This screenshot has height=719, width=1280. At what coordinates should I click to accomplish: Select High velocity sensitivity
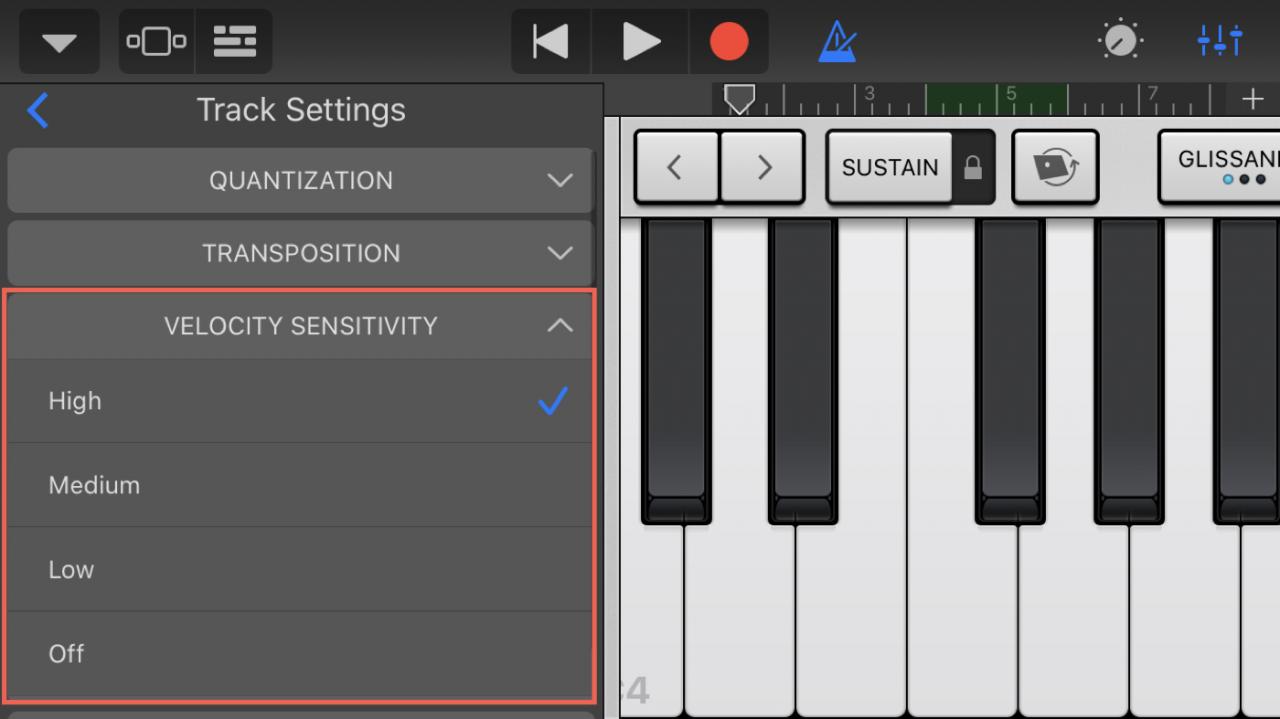(x=300, y=401)
